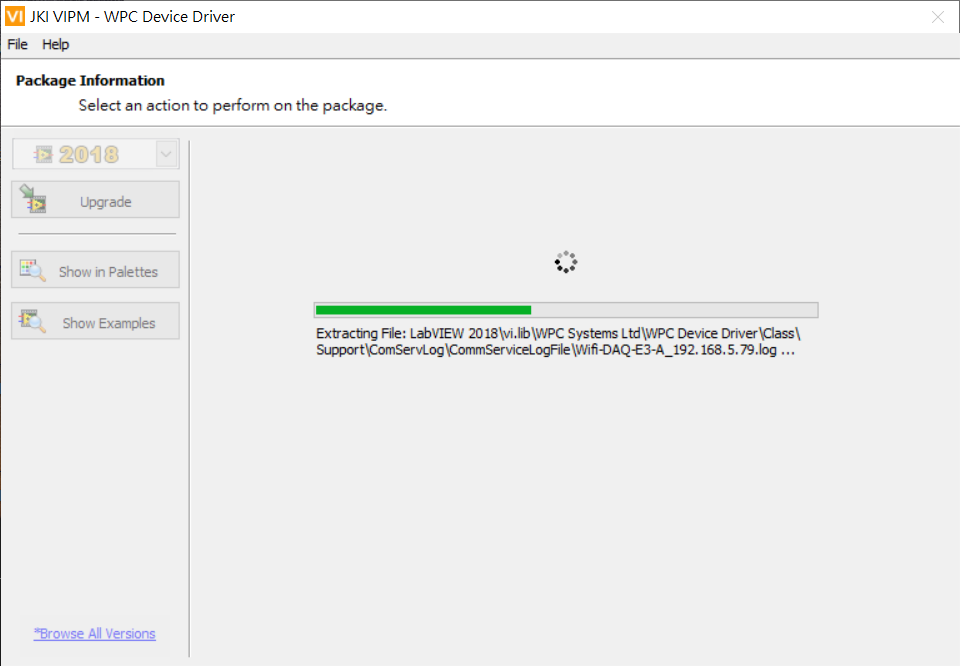Close the JKI VIPM window
960x666 pixels.
click(937, 17)
